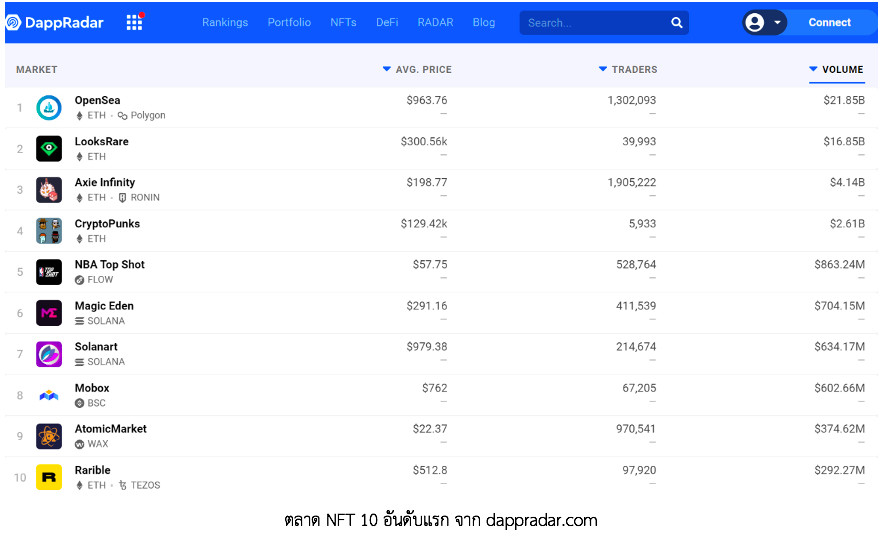Select OpenSea traders count 1,302,093

coord(632,100)
